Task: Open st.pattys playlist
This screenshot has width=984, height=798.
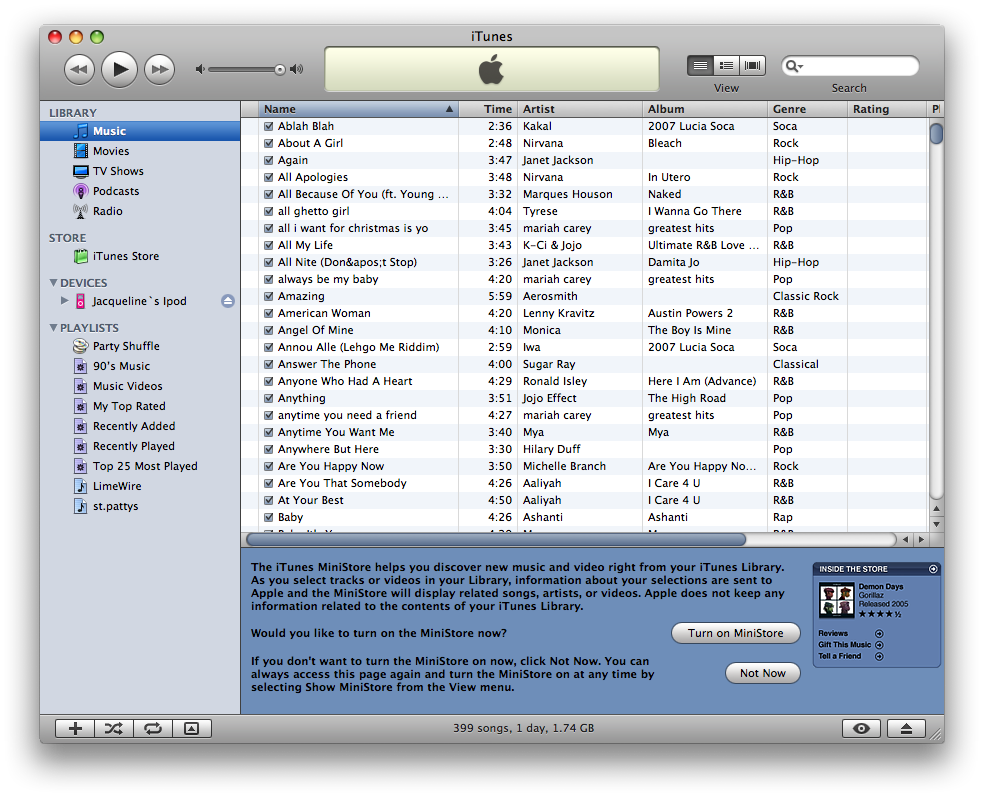Action: [115, 506]
